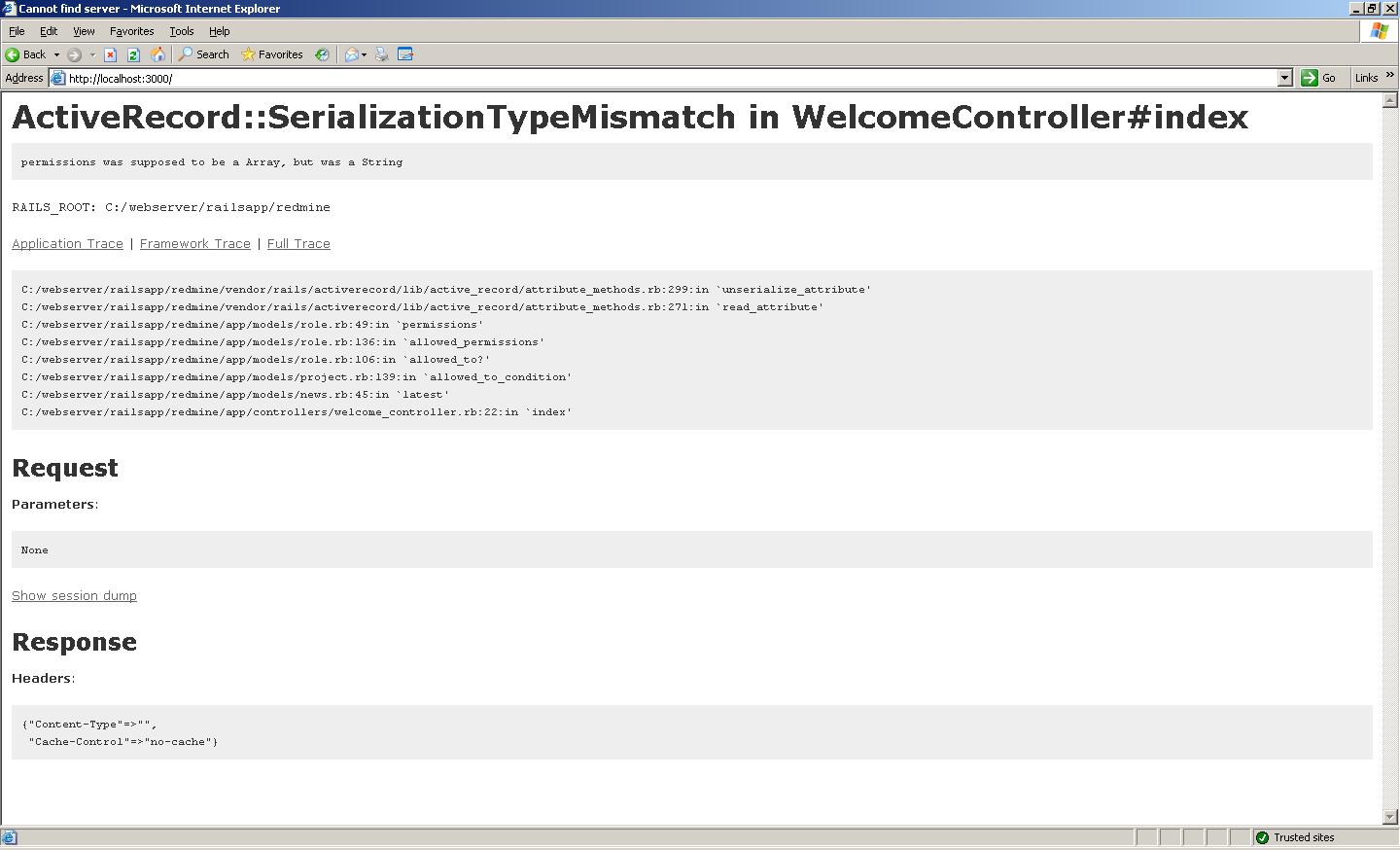Open the Tools menu
The image size is (1400, 850).
(x=181, y=31)
